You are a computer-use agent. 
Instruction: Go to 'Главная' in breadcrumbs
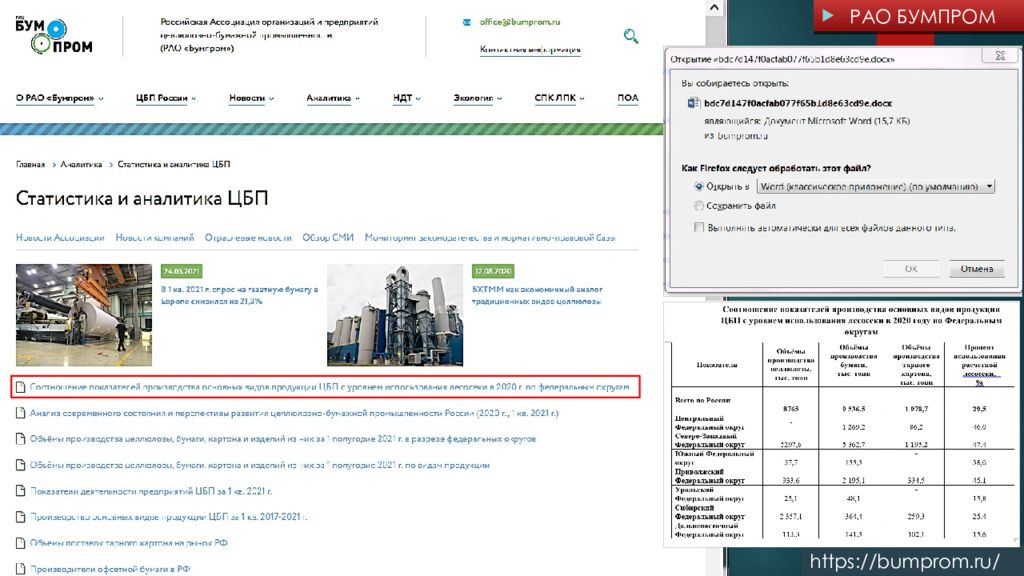[30, 165]
